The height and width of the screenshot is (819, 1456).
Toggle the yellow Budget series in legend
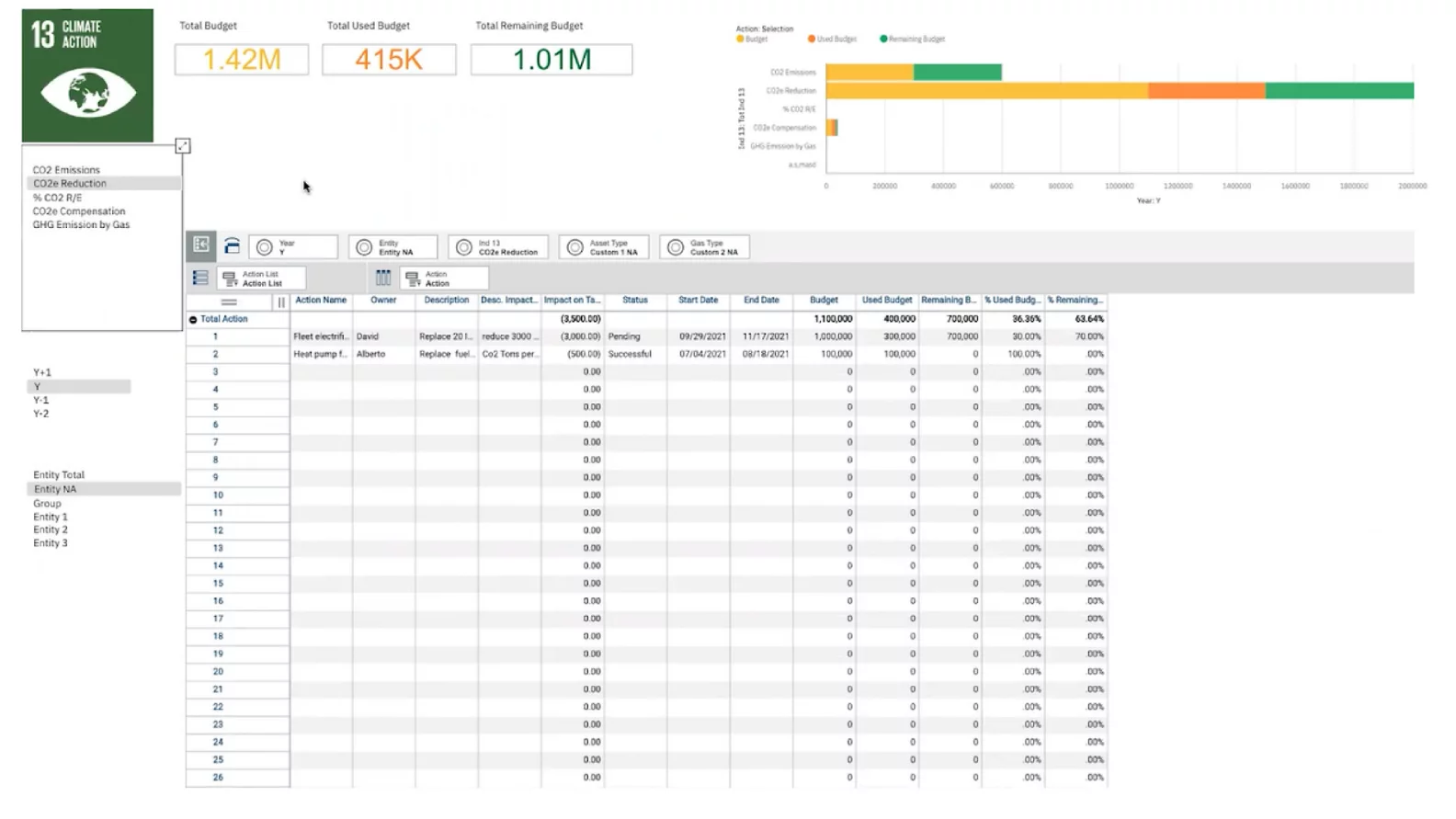[x=752, y=40]
